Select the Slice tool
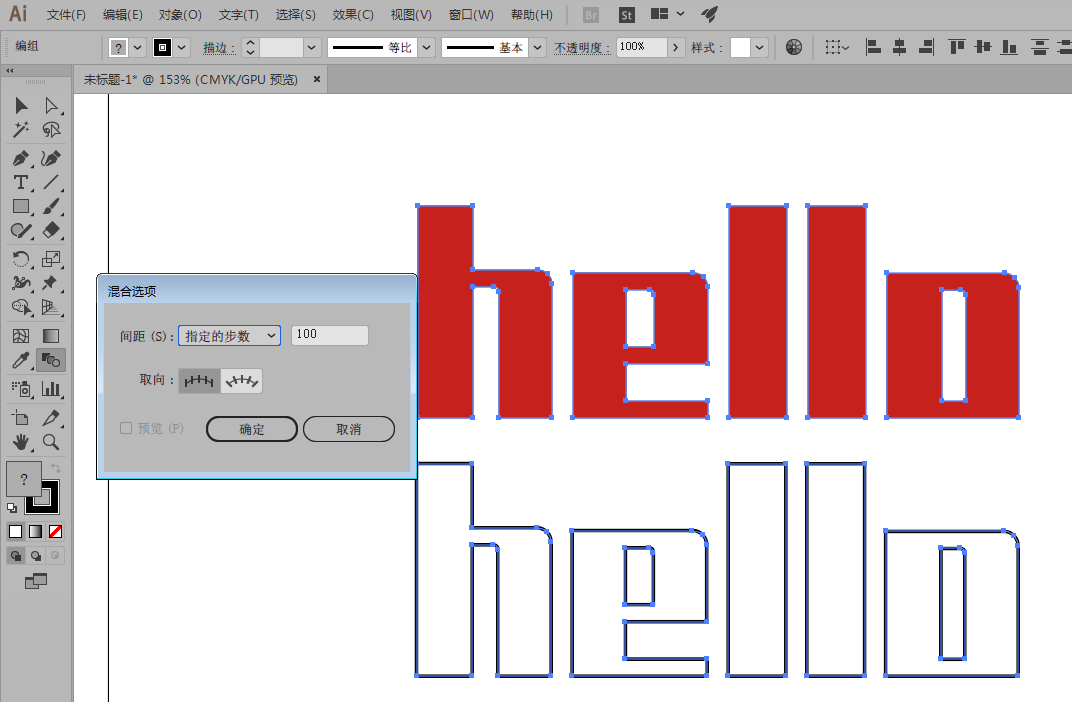 click(51, 418)
